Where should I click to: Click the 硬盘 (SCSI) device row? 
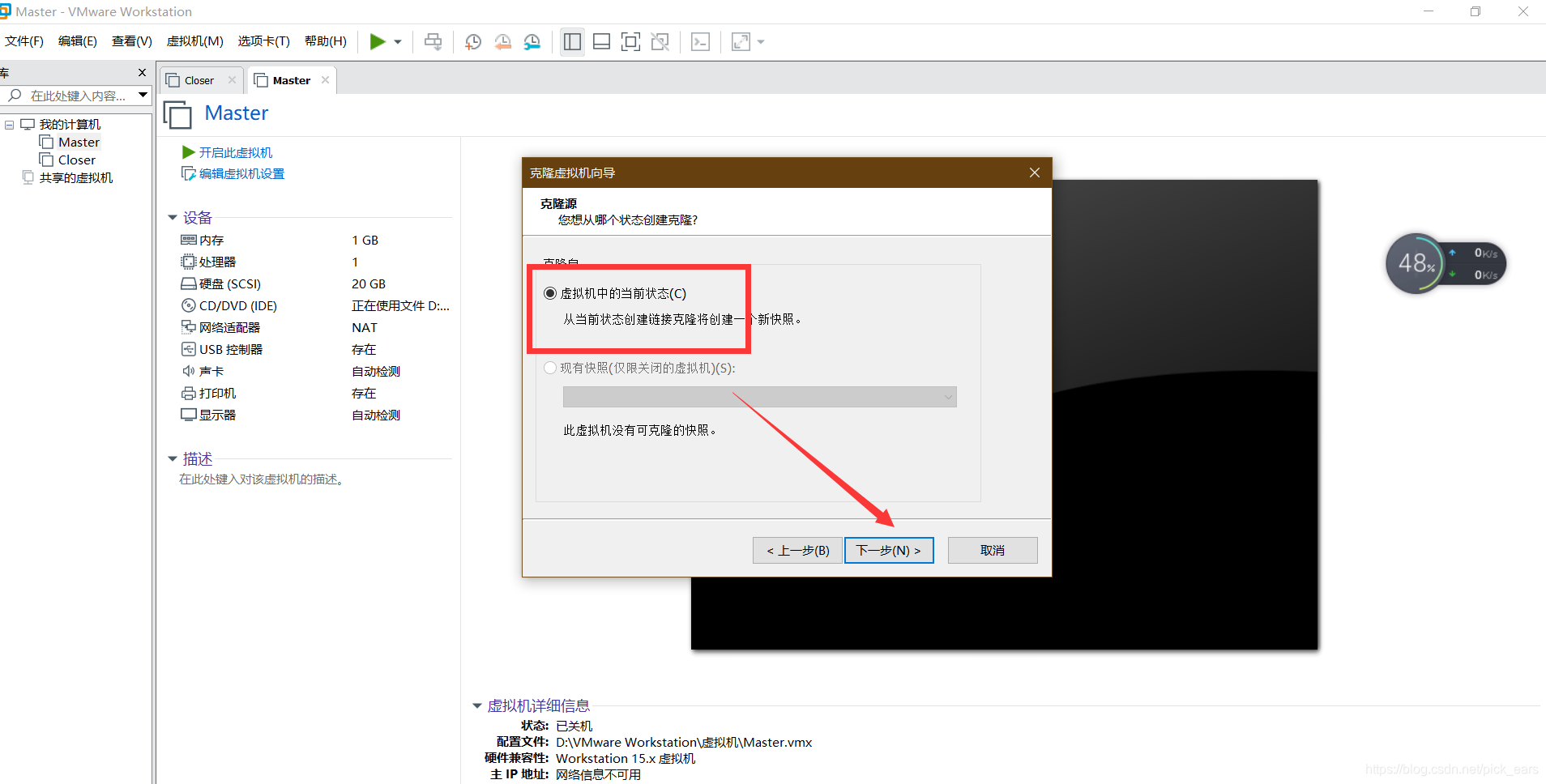point(314,284)
